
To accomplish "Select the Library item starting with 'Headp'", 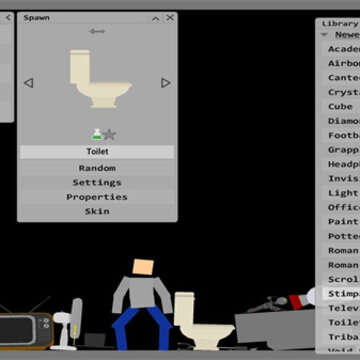I will click(341, 164).
